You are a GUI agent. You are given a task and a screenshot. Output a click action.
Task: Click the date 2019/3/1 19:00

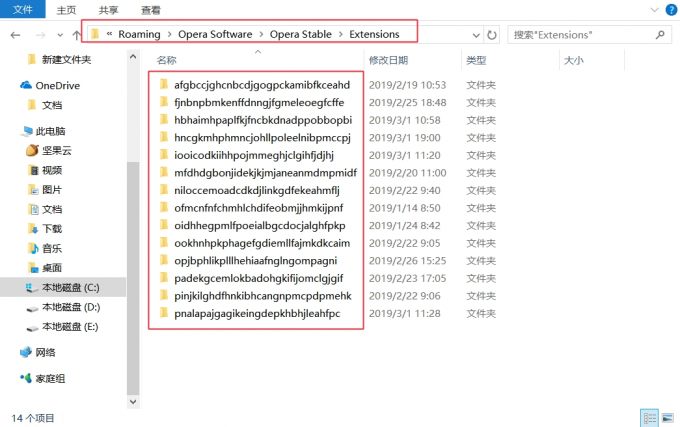coord(404,138)
